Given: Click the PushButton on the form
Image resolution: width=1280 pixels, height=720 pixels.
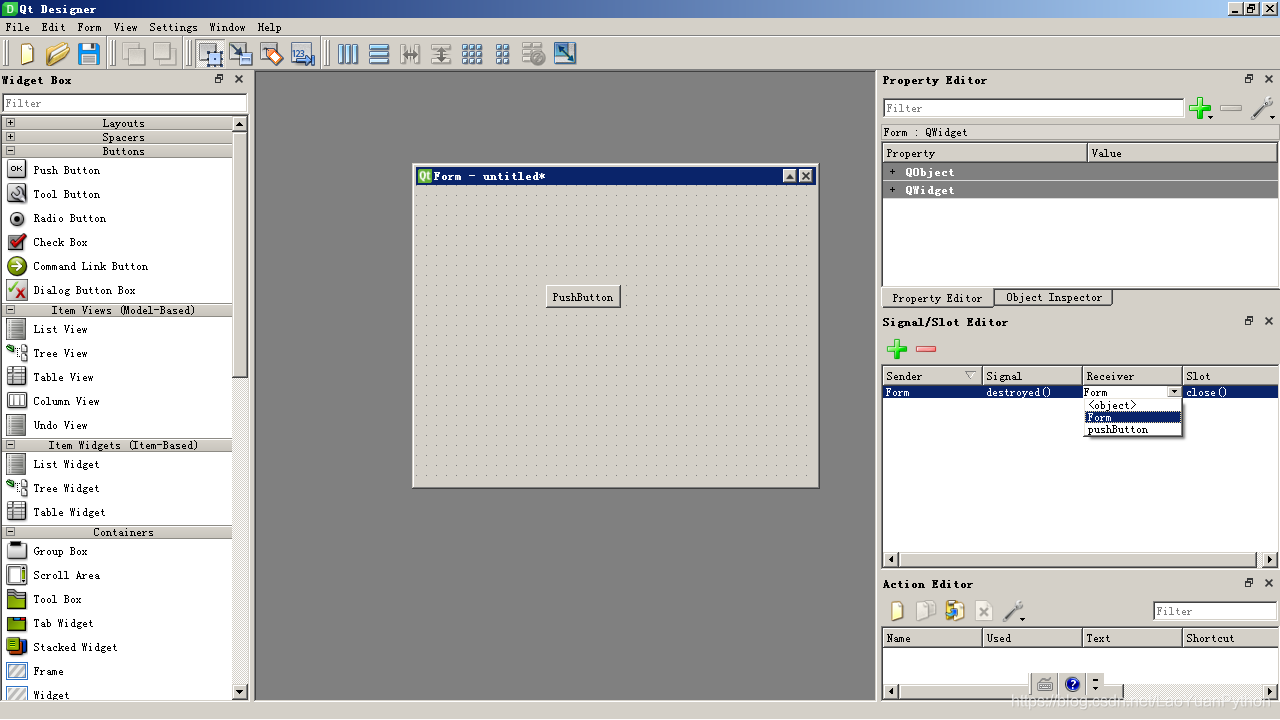Looking at the screenshot, I should pyautogui.click(x=583, y=297).
